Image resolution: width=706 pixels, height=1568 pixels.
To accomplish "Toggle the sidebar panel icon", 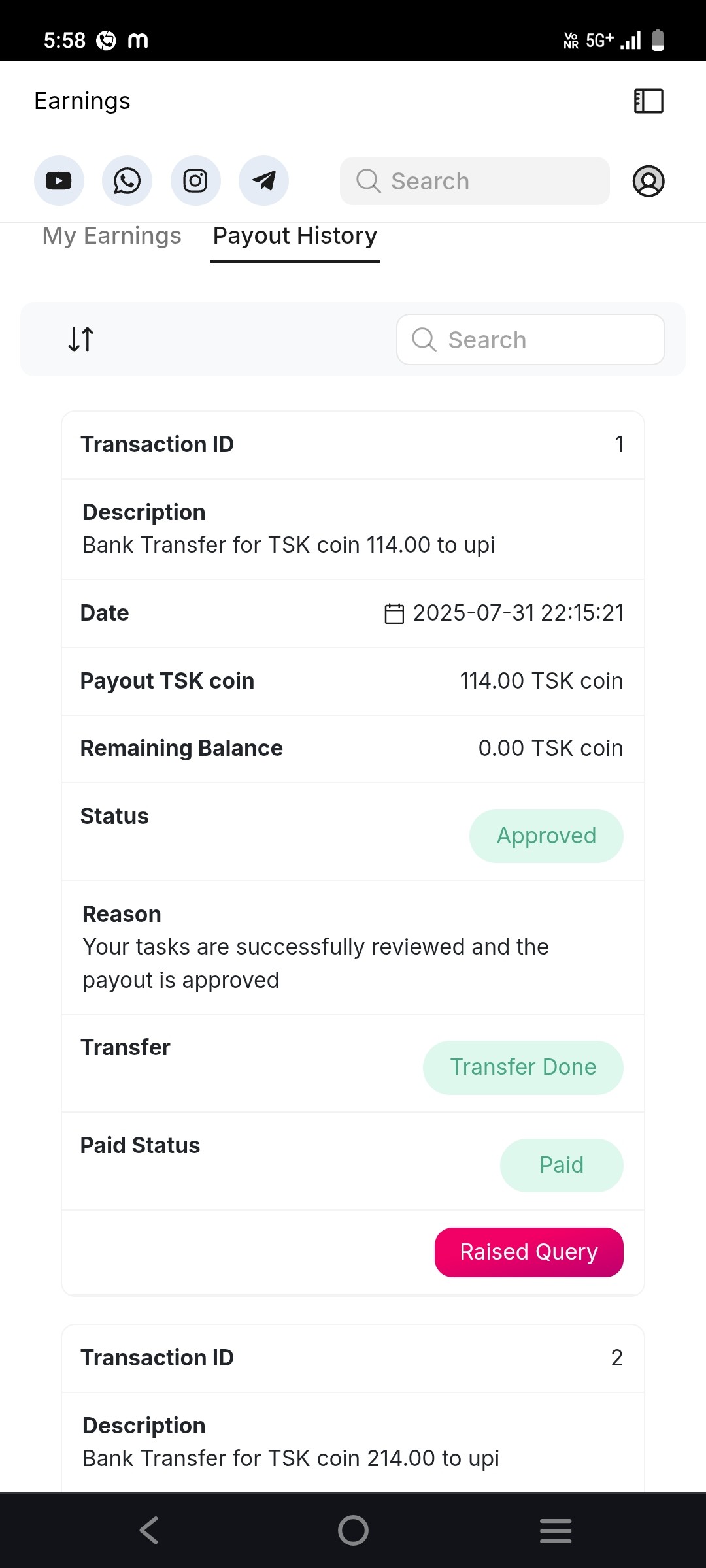I will click(648, 101).
